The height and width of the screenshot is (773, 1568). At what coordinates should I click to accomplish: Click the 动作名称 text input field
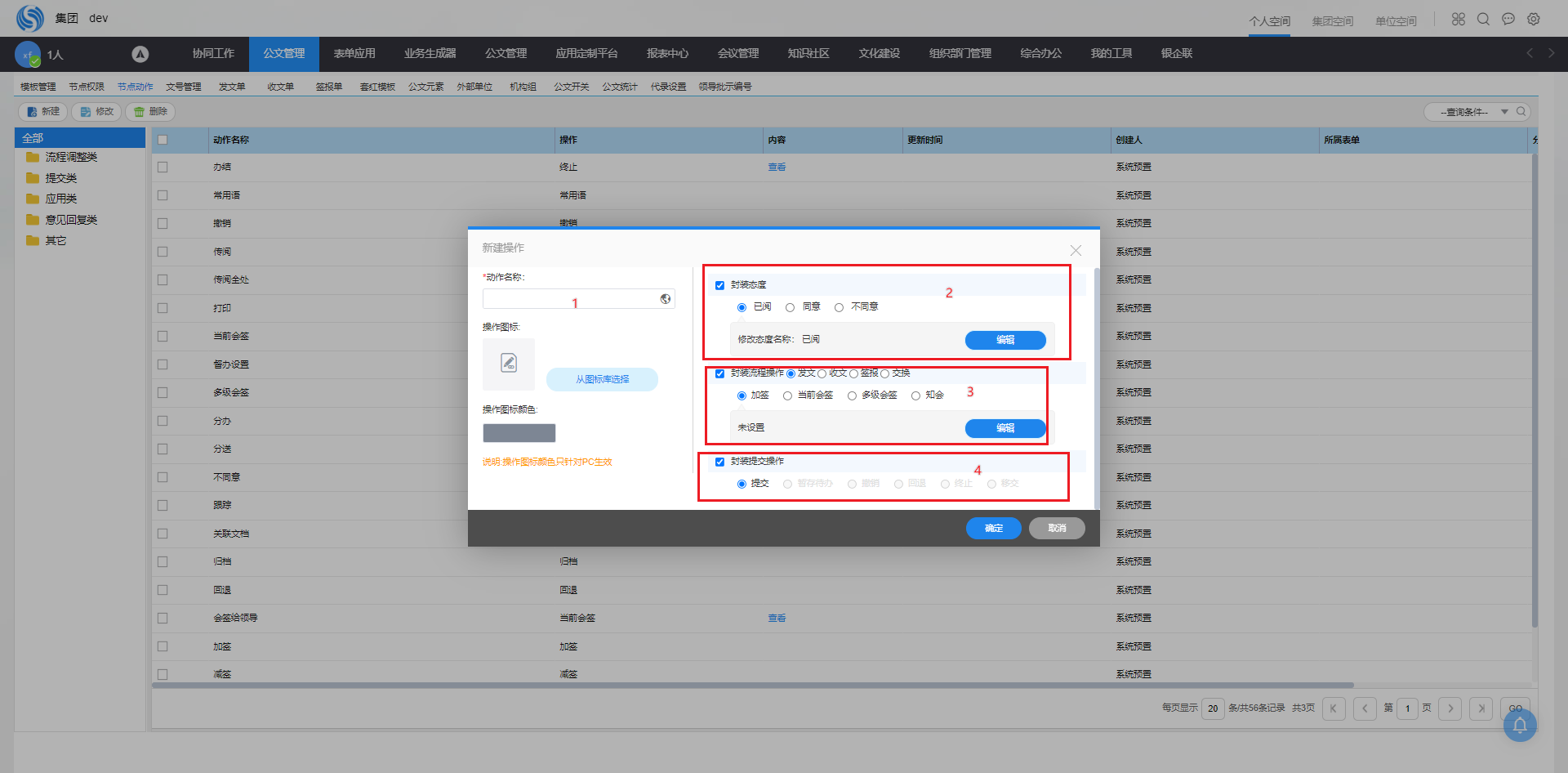click(x=570, y=299)
